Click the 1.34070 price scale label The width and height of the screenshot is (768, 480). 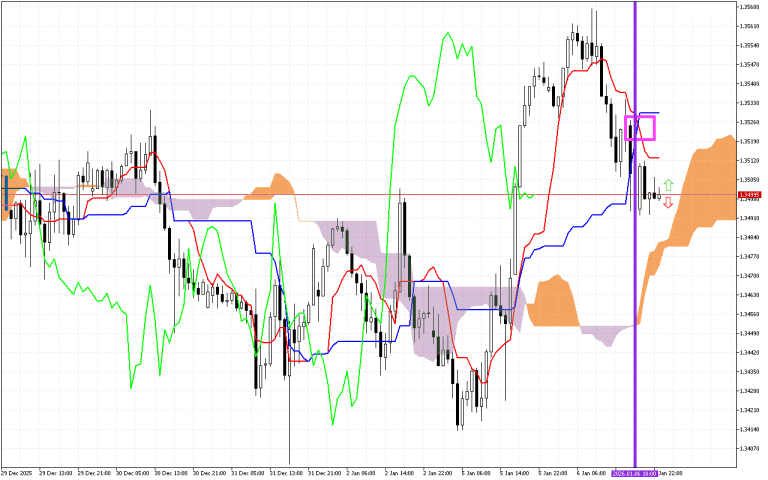pyautogui.click(x=749, y=448)
